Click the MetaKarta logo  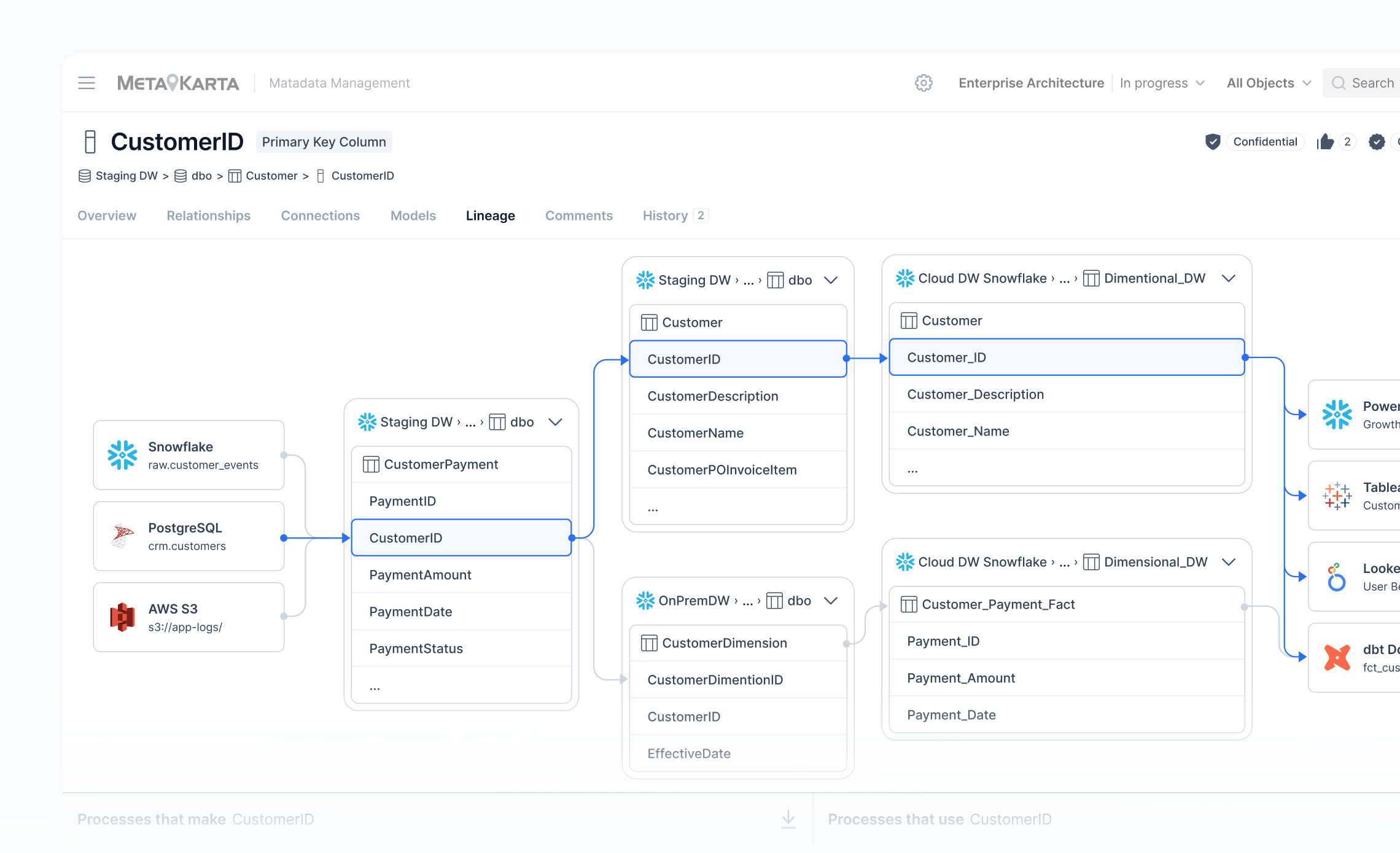178,83
